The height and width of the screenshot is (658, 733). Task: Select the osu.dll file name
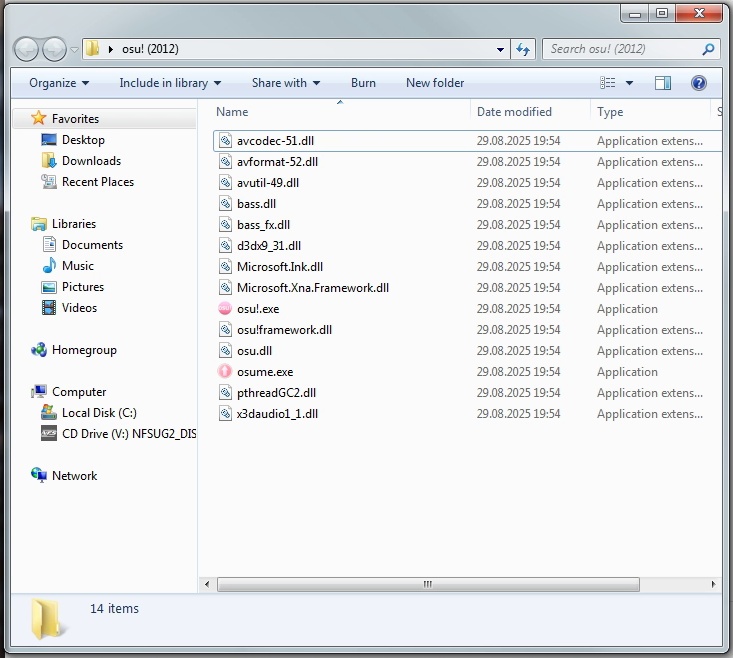click(x=254, y=351)
